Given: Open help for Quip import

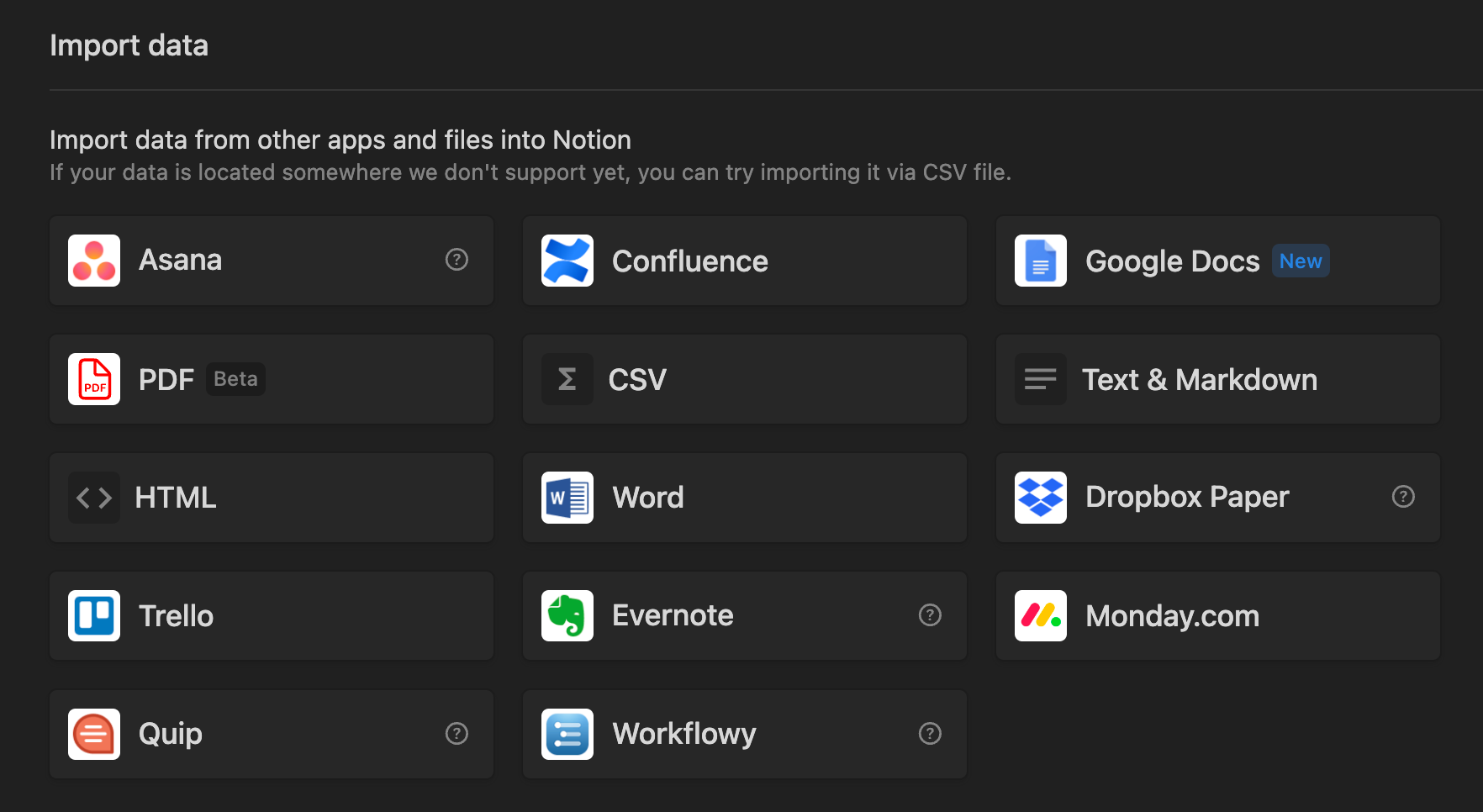Looking at the screenshot, I should (x=457, y=734).
